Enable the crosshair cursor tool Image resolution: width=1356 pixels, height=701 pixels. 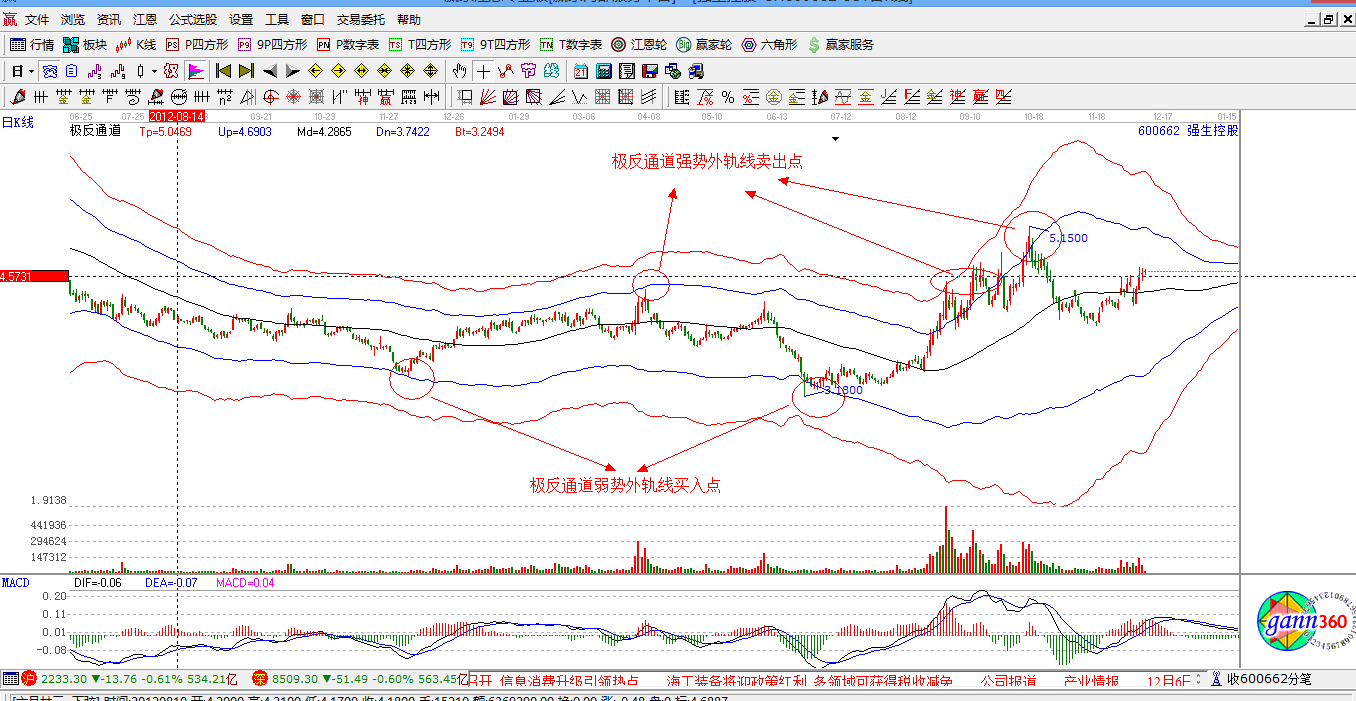pyautogui.click(x=484, y=71)
